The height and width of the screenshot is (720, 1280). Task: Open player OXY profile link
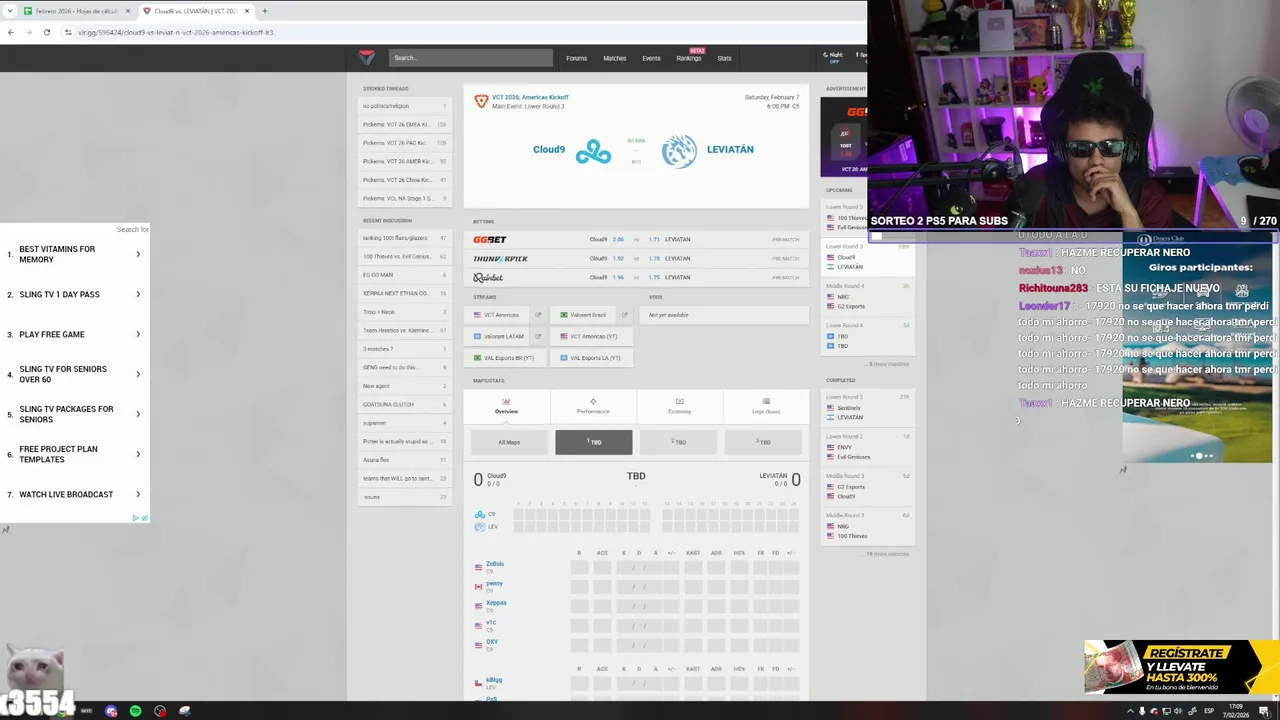click(x=491, y=642)
